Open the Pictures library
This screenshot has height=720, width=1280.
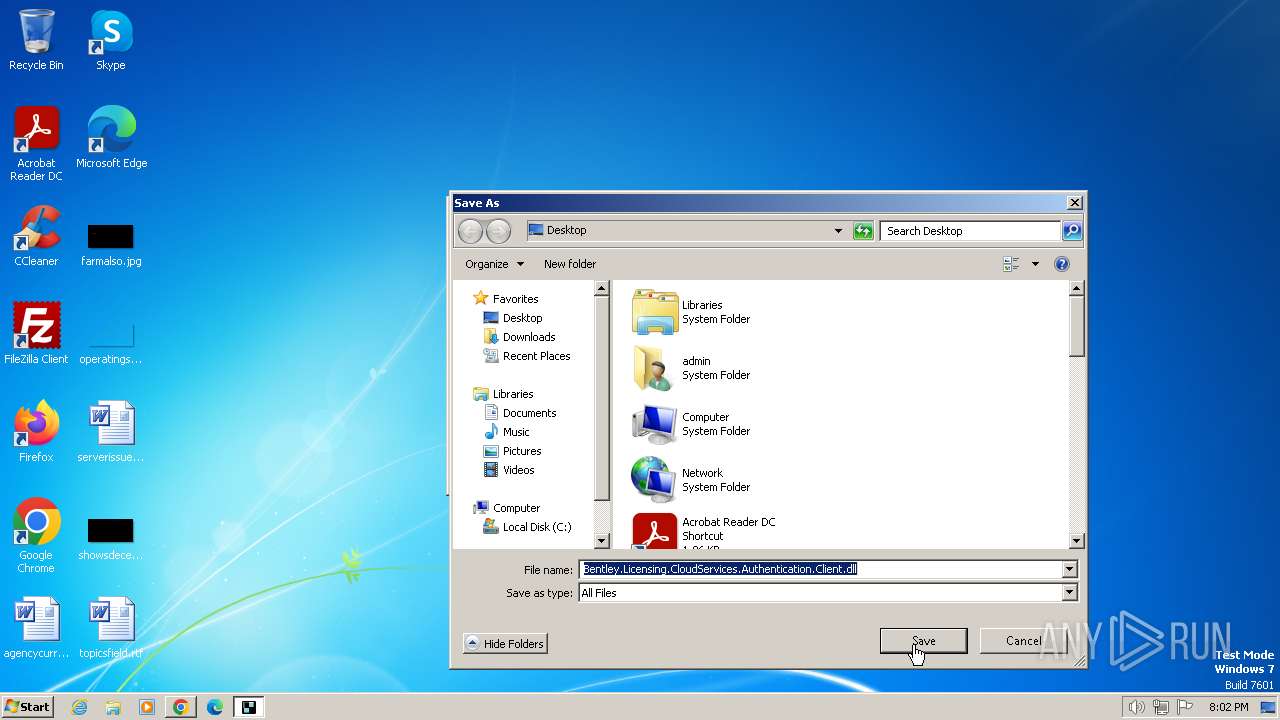coord(513,451)
